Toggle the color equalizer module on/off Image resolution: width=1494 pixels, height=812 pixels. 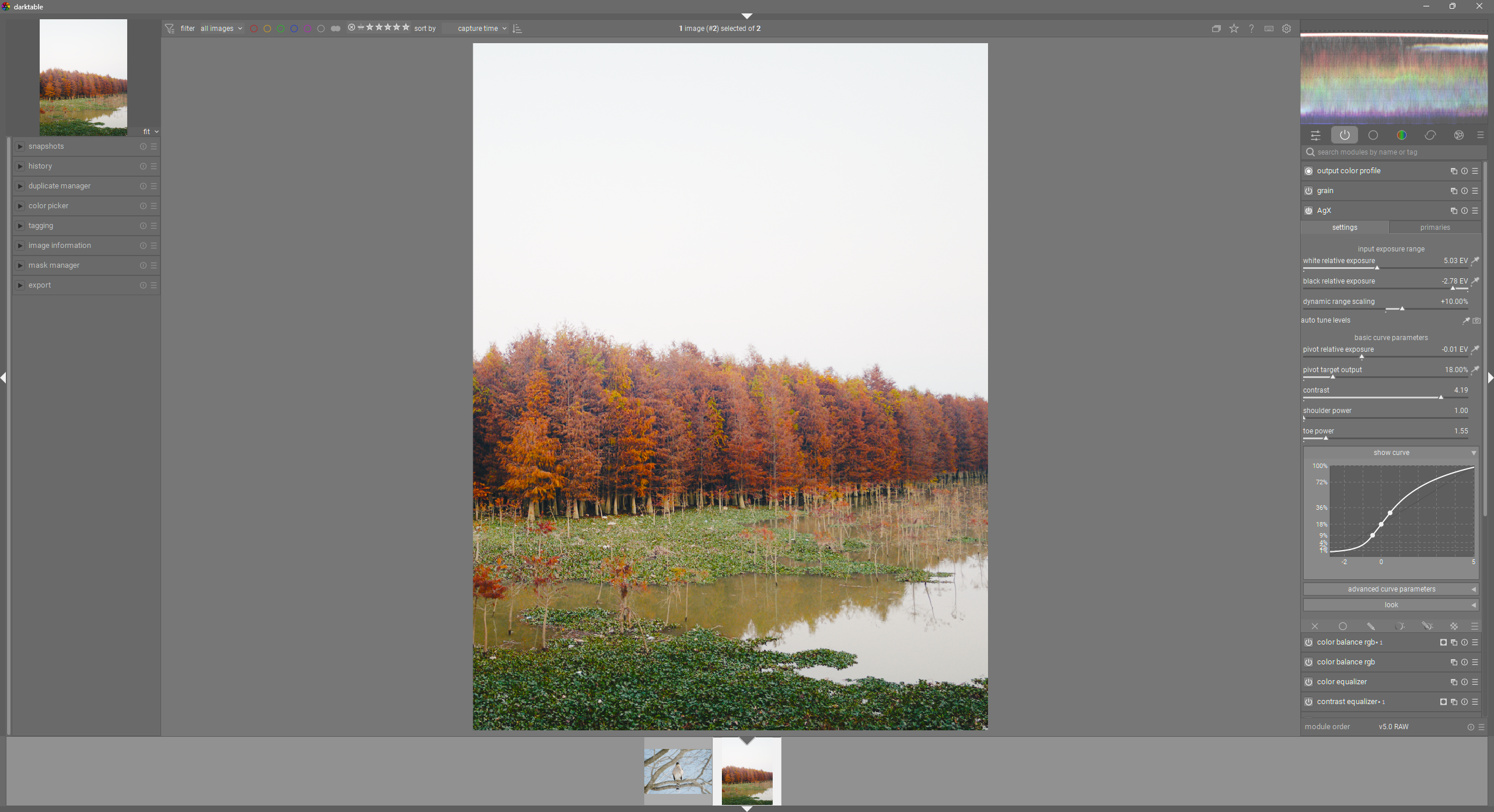(1308, 682)
